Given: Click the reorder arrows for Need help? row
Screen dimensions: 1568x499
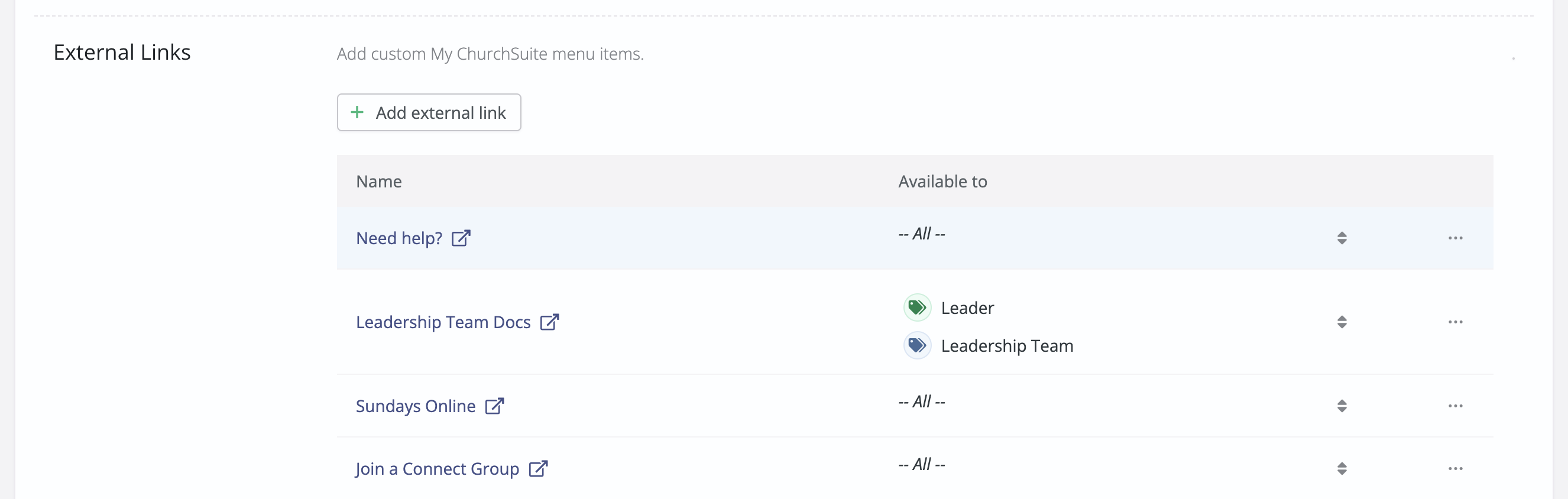Looking at the screenshot, I should pos(1342,238).
